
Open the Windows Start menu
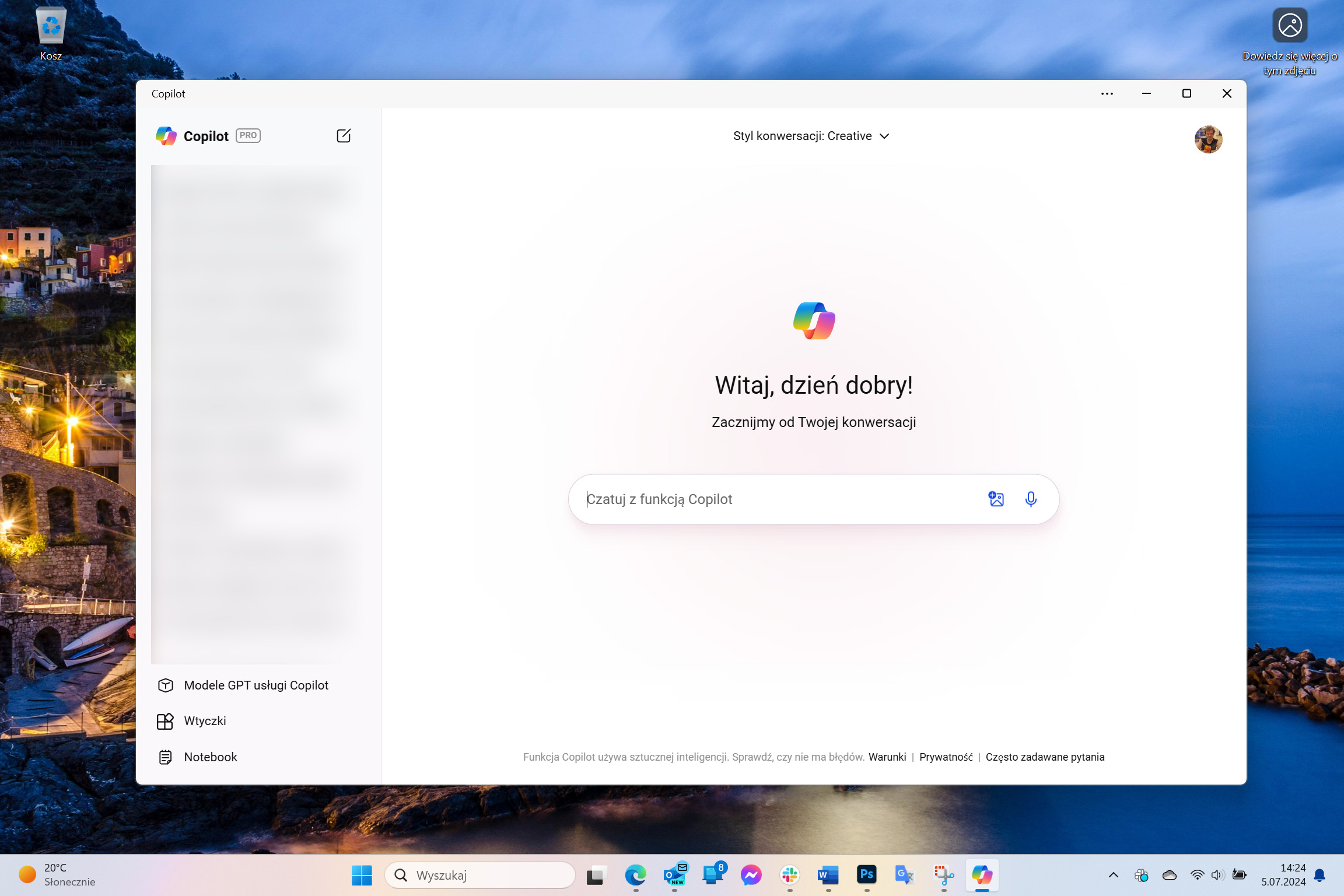click(x=362, y=875)
